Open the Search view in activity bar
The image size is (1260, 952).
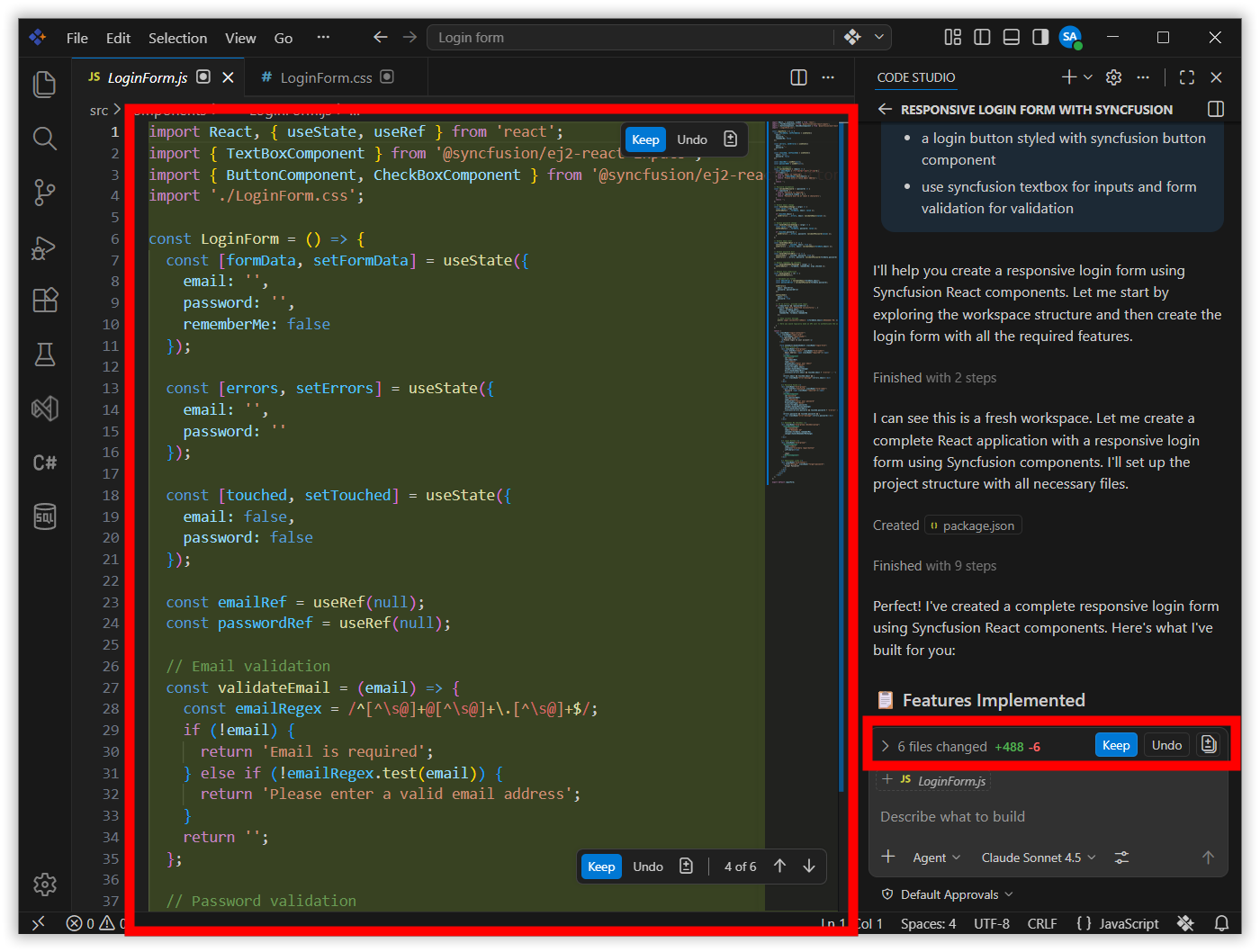44,139
